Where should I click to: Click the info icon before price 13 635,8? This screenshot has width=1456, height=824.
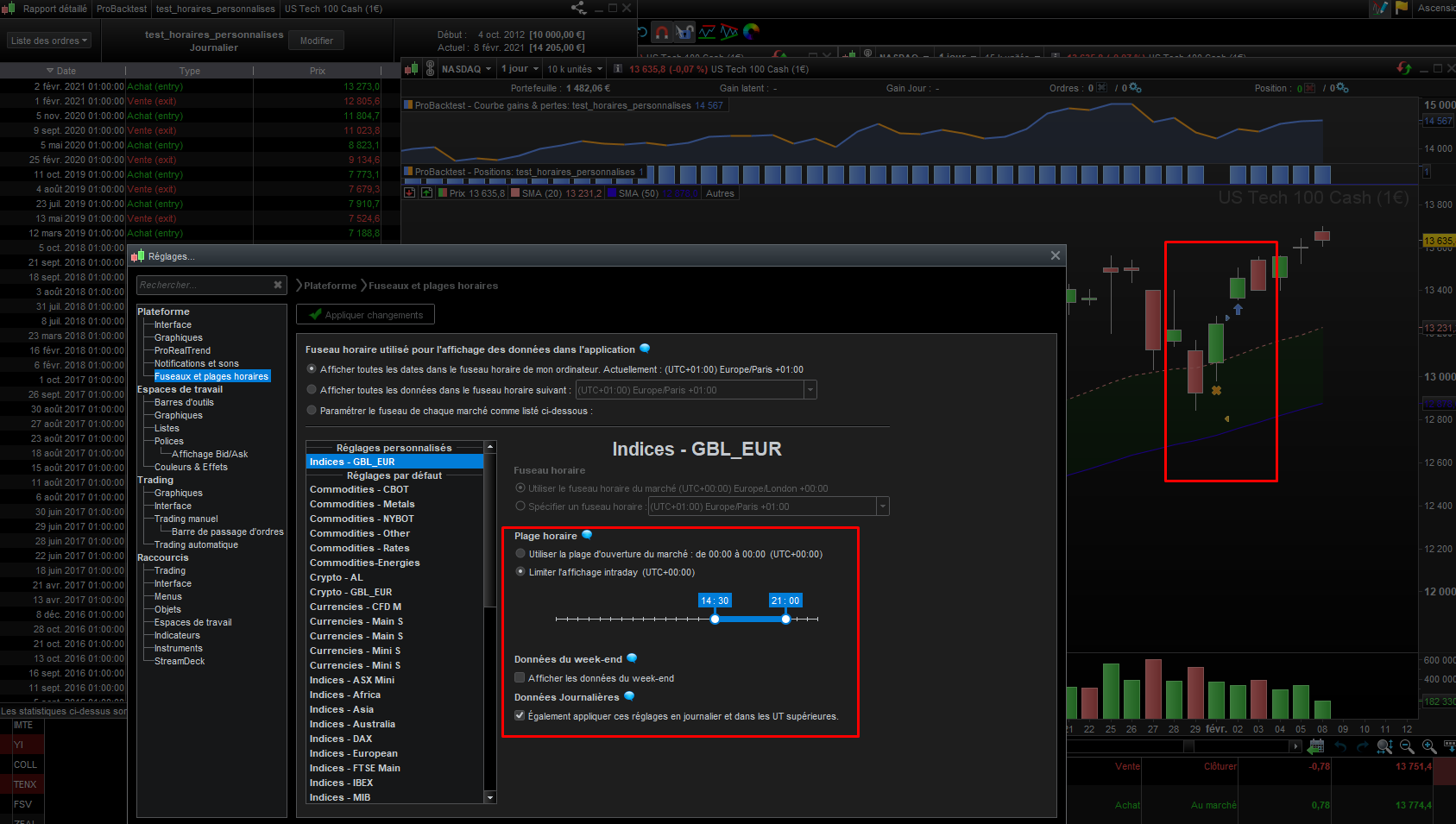click(x=618, y=69)
